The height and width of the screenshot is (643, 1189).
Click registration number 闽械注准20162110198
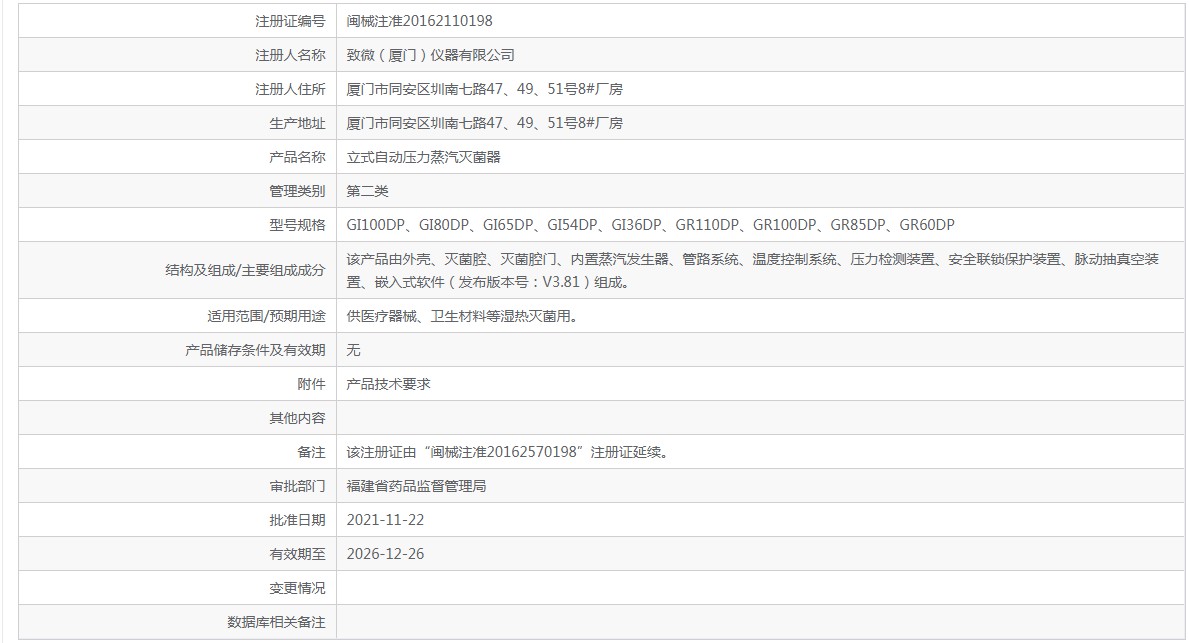[x=419, y=21]
